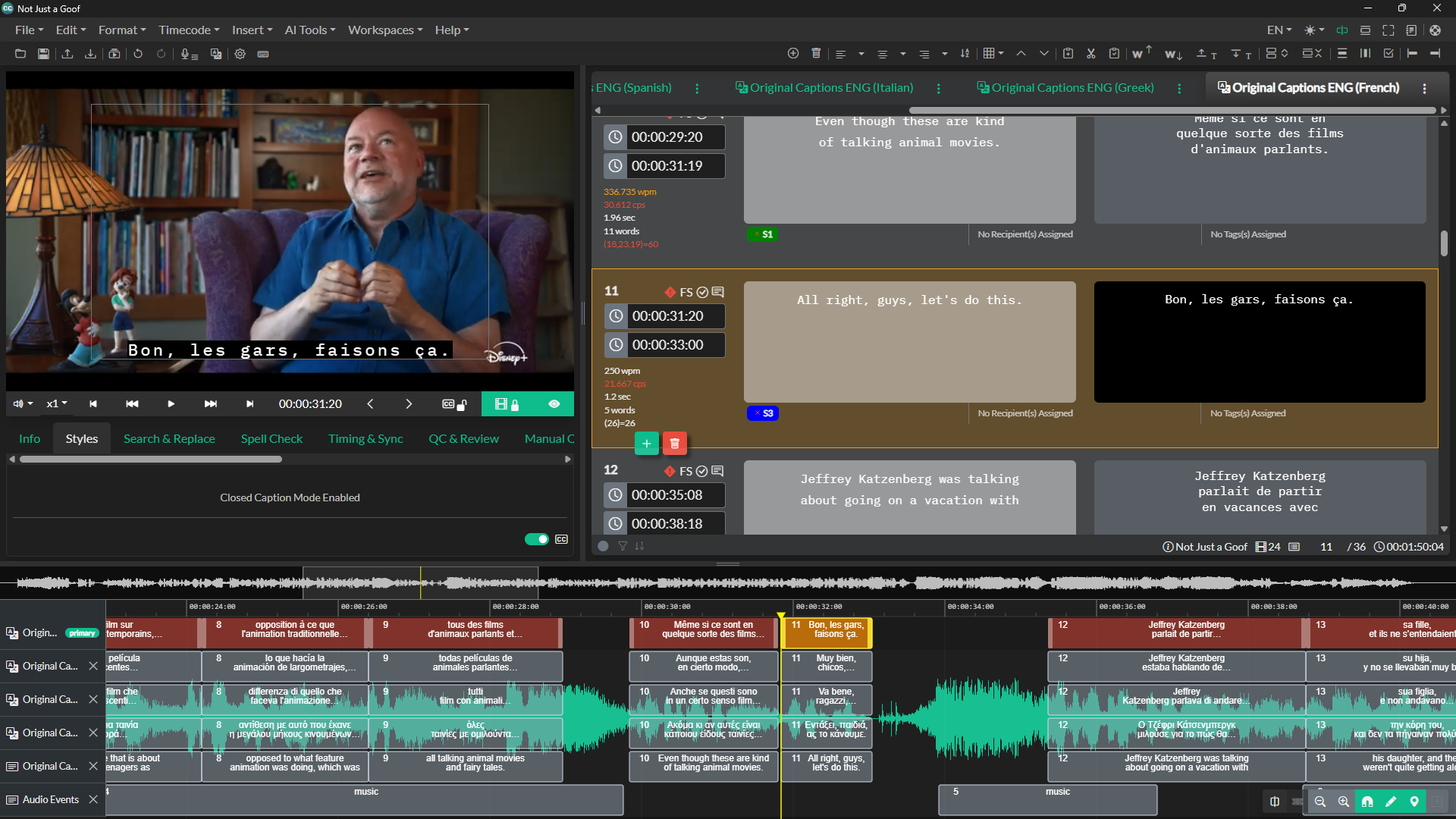Close the Audio Events track
The height and width of the screenshot is (819, 1456).
pyautogui.click(x=93, y=799)
